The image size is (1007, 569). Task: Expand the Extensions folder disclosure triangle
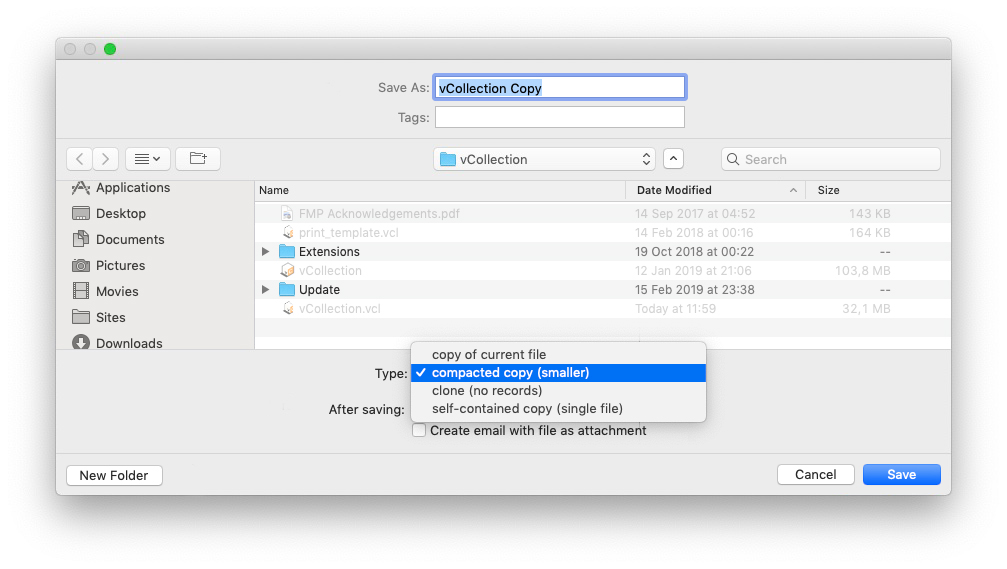pos(265,252)
